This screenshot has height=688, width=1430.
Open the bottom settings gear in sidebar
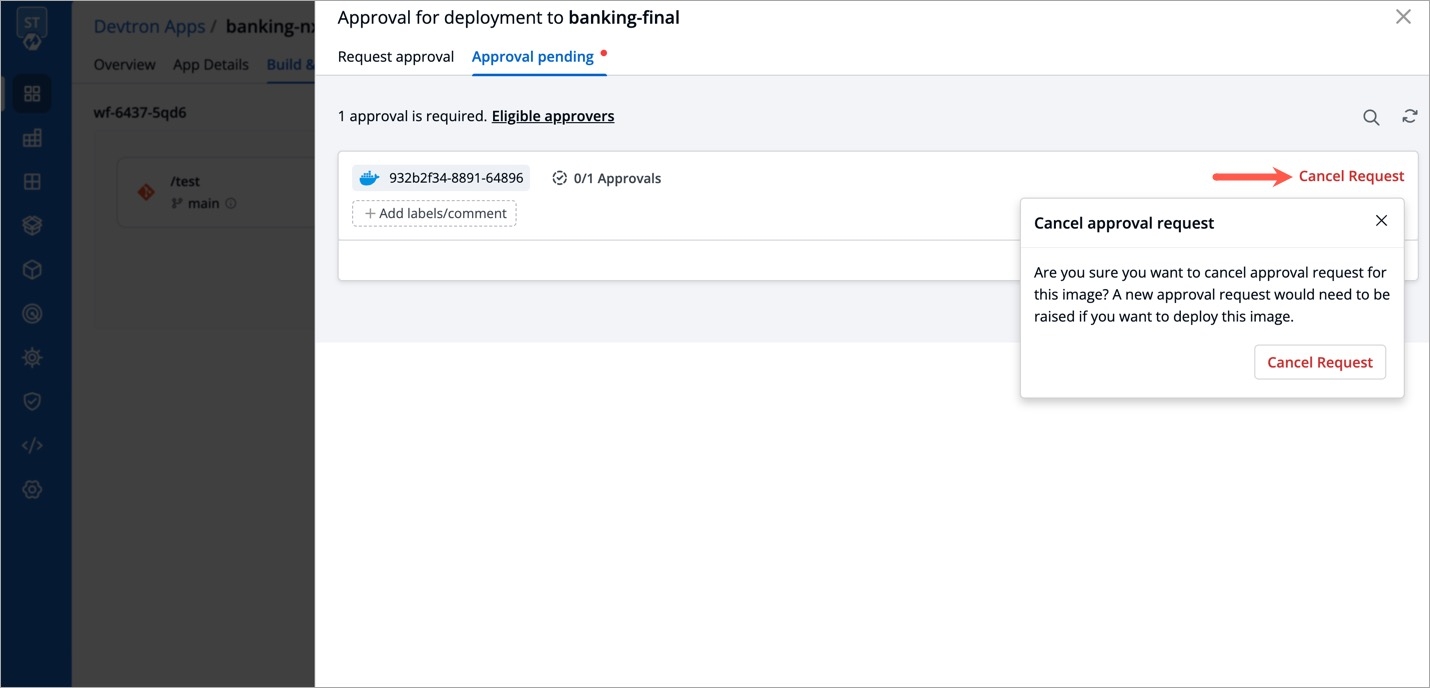(x=32, y=489)
